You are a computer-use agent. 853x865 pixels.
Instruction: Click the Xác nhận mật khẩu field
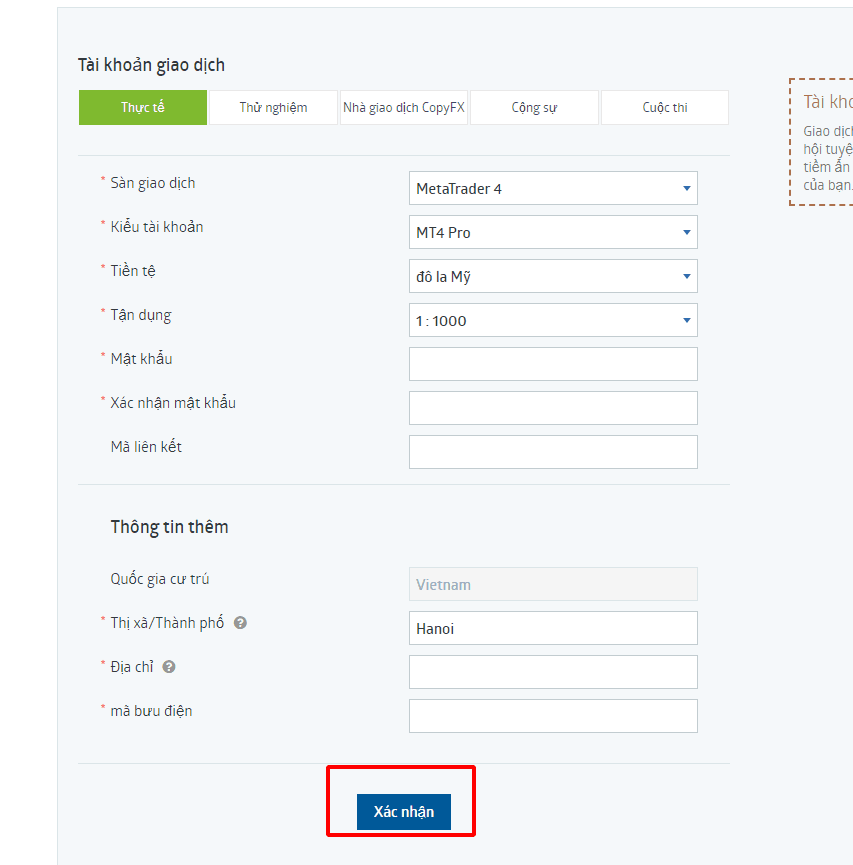553,408
